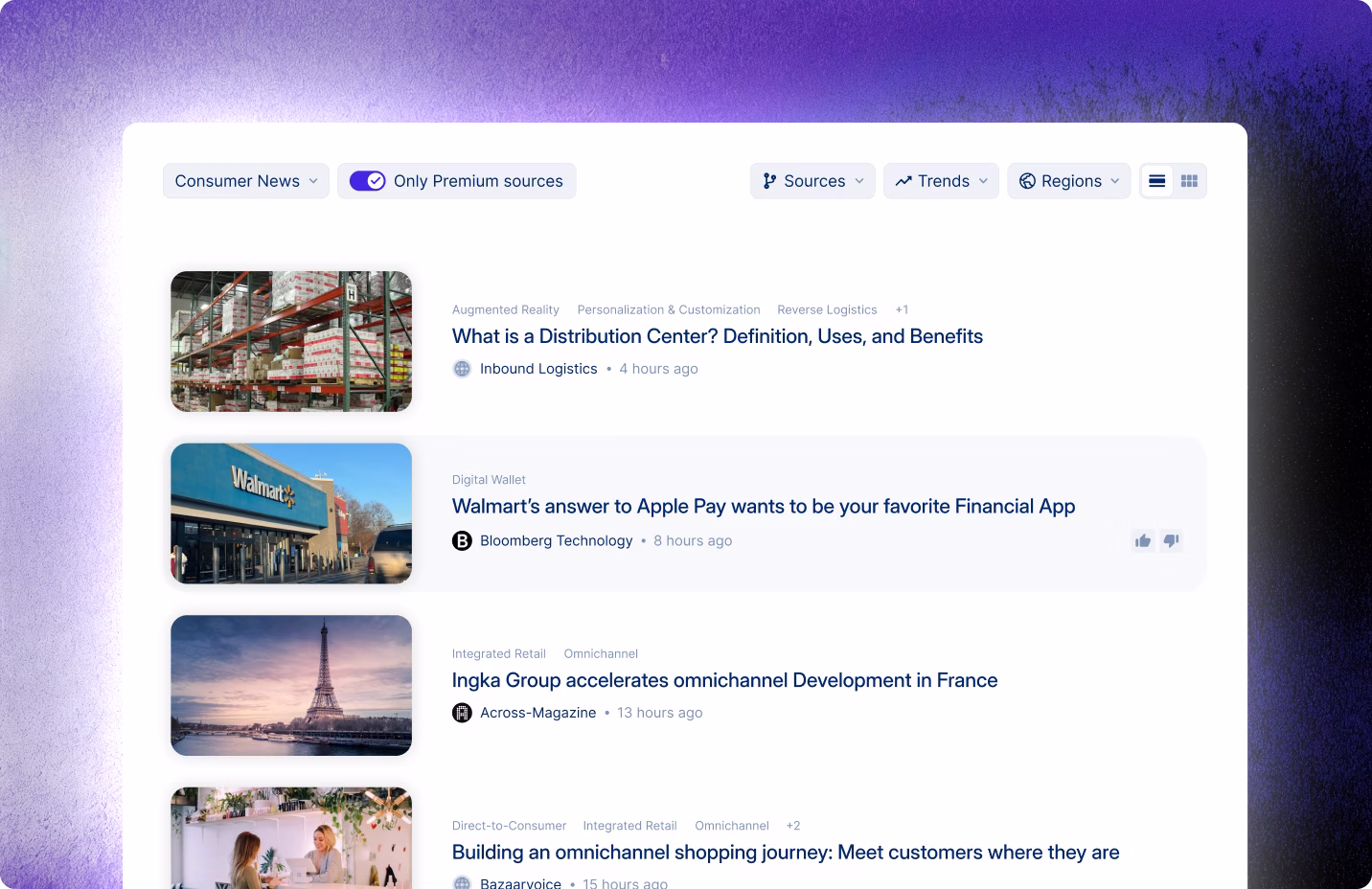
Task: Open the omnichannel shopping journey article
Action: coord(786,853)
